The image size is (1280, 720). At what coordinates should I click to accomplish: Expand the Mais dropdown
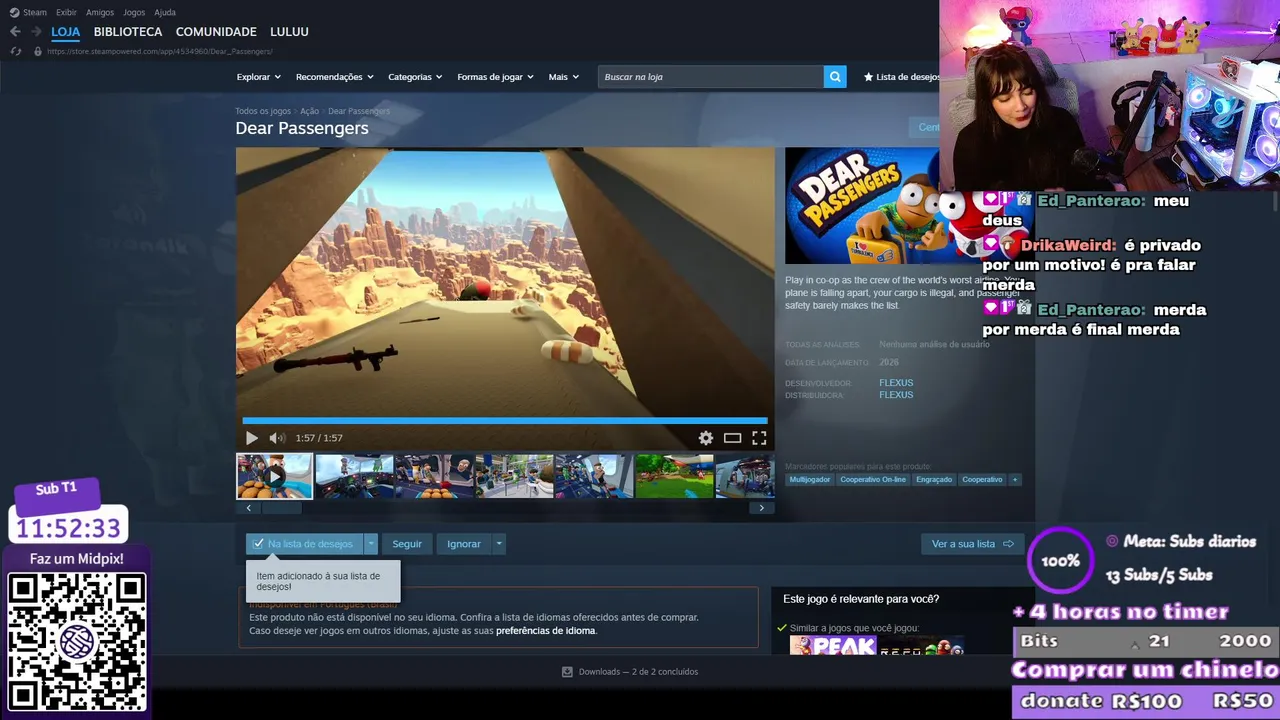pyautogui.click(x=564, y=77)
